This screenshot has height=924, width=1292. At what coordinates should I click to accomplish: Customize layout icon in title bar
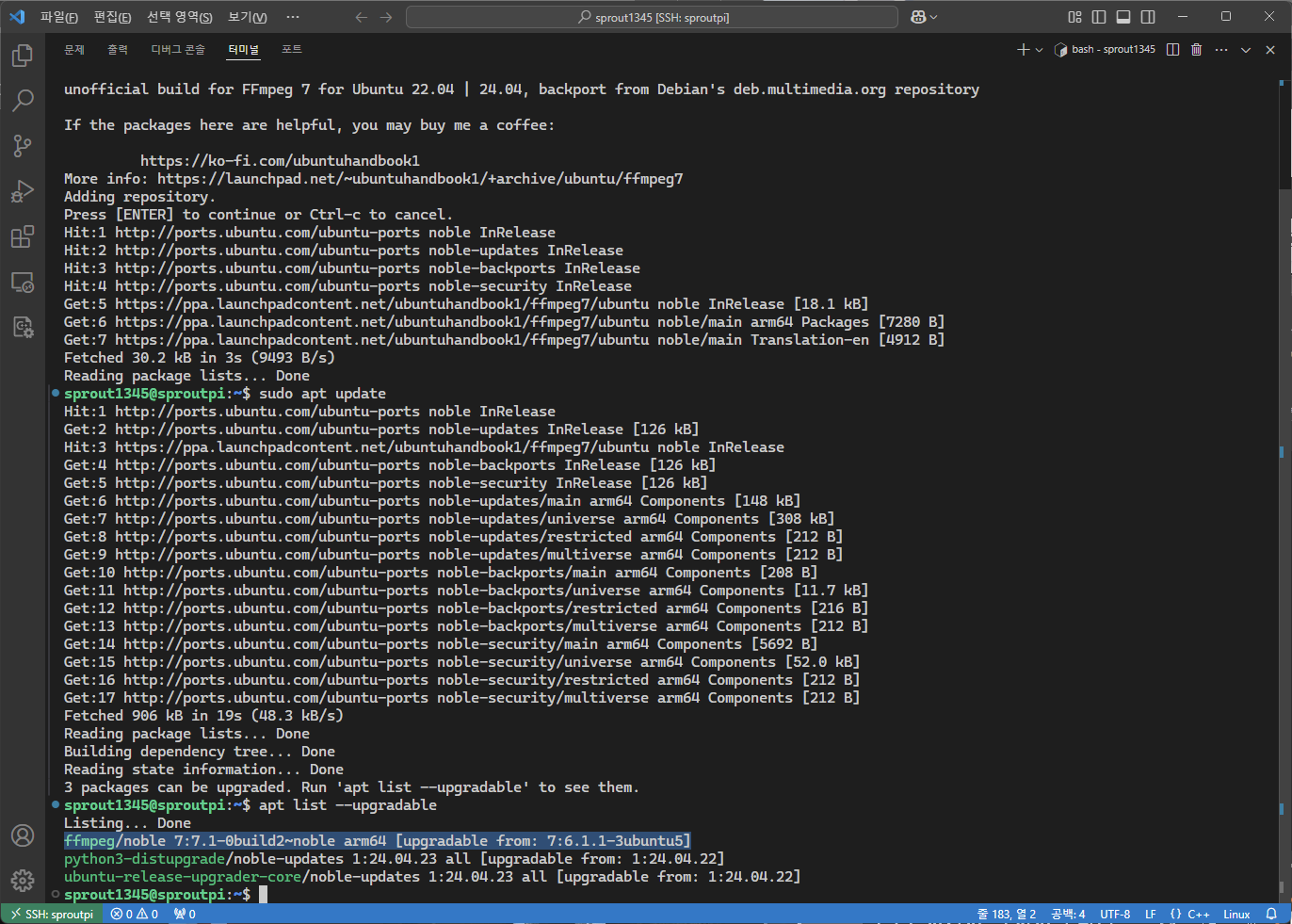(x=1074, y=17)
